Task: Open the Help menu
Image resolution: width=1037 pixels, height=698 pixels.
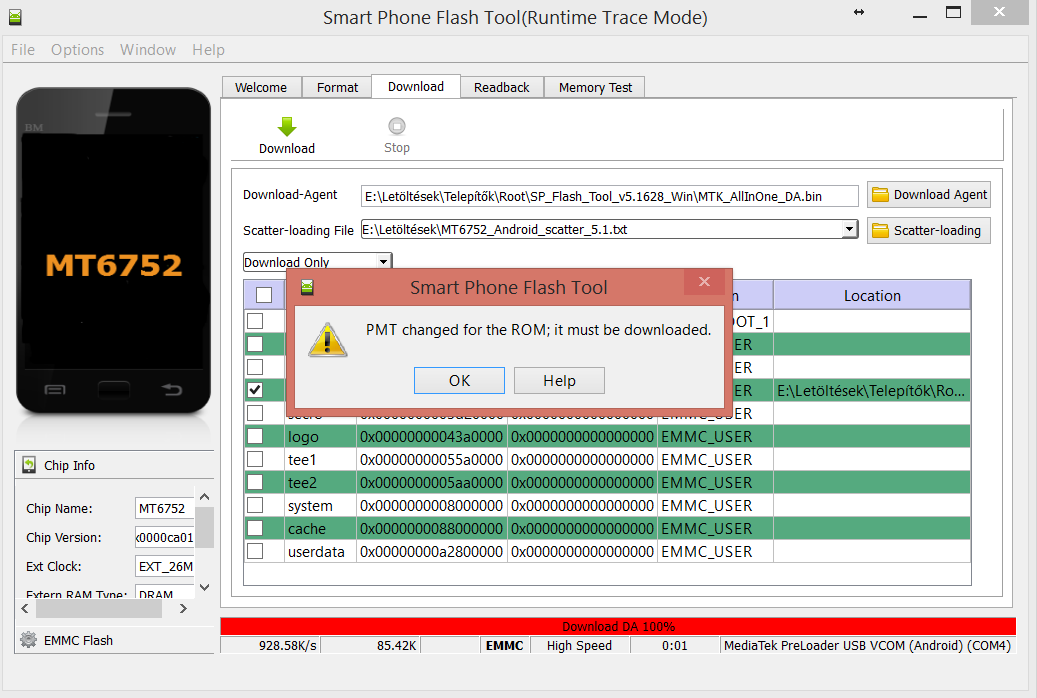Action: (208, 50)
